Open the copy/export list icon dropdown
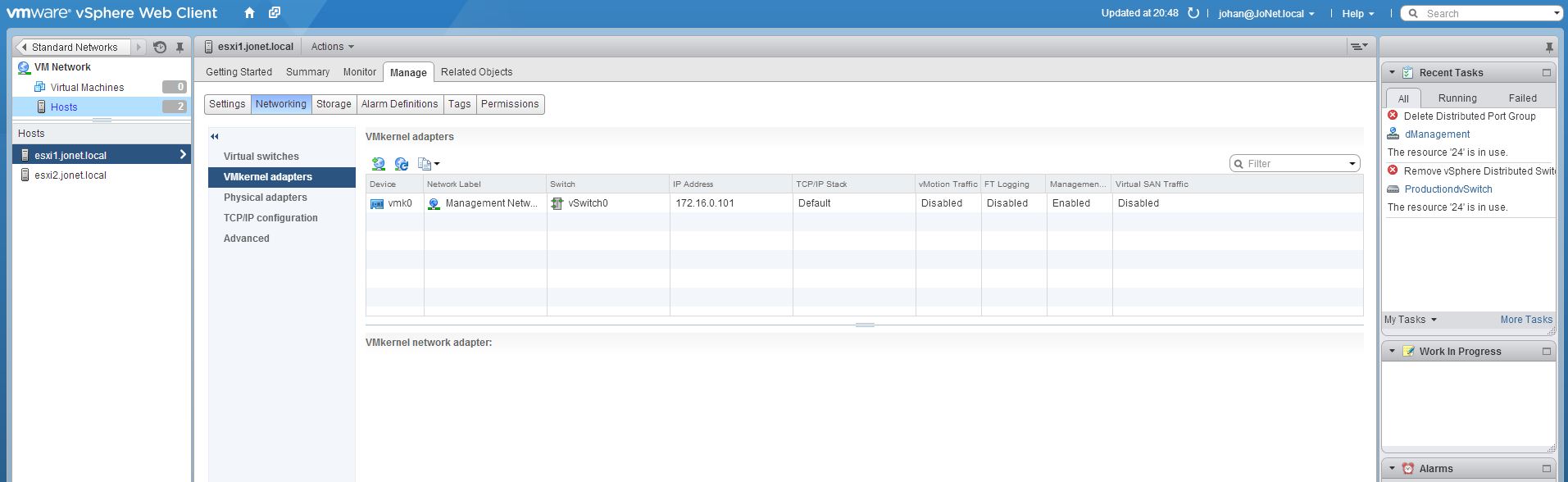Screen dimensions: 1568x482 coord(429,164)
